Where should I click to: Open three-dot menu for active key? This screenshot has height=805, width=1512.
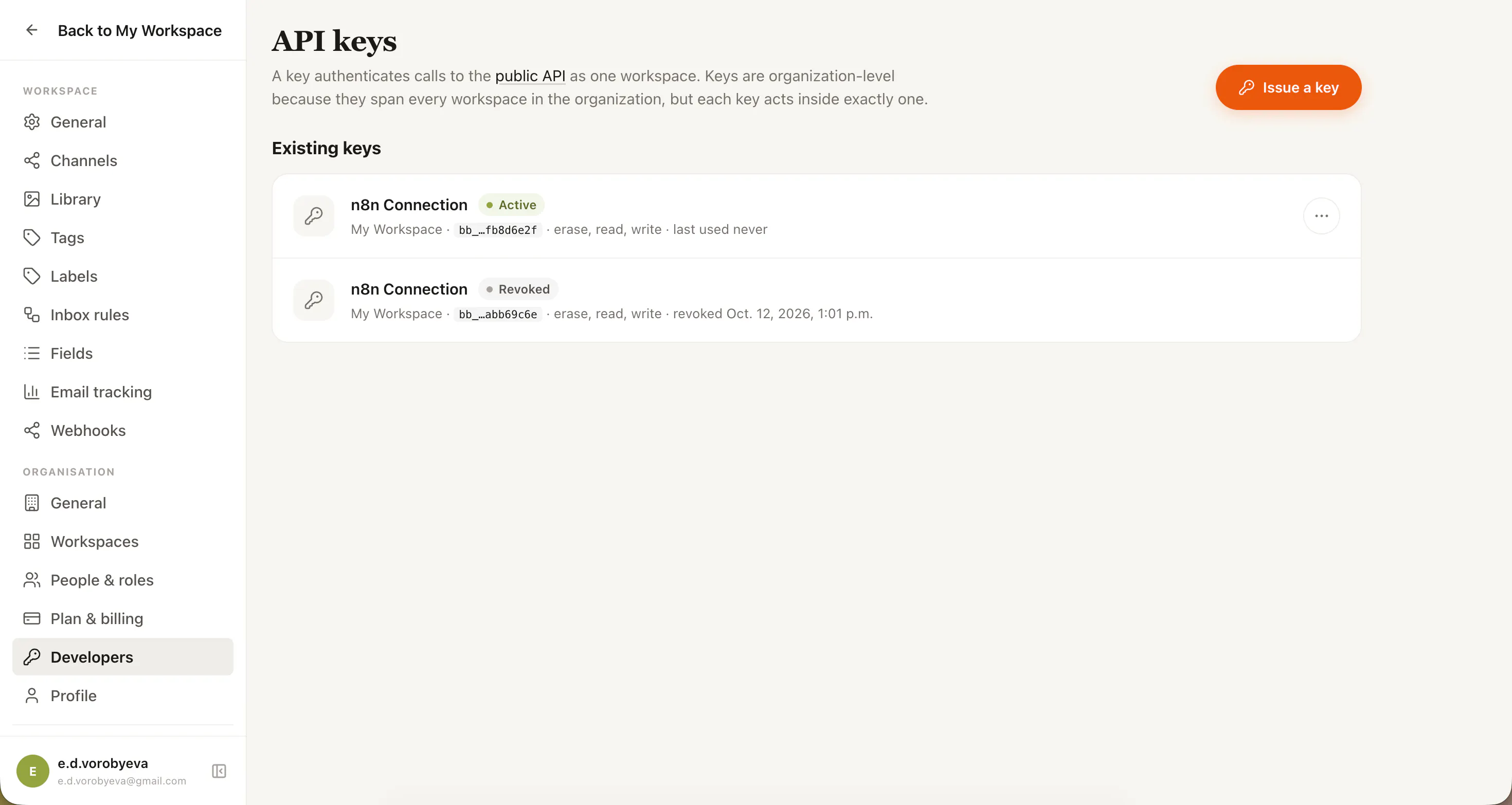(1321, 216)
